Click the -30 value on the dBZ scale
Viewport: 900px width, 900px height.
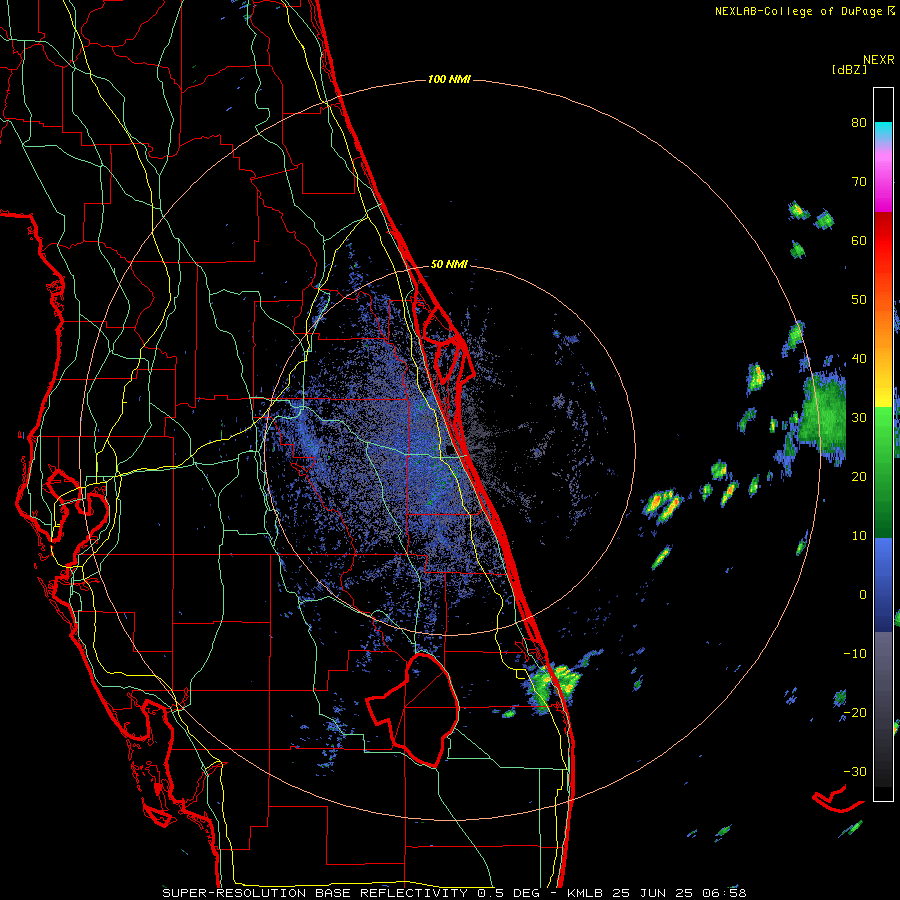[855, 771]
